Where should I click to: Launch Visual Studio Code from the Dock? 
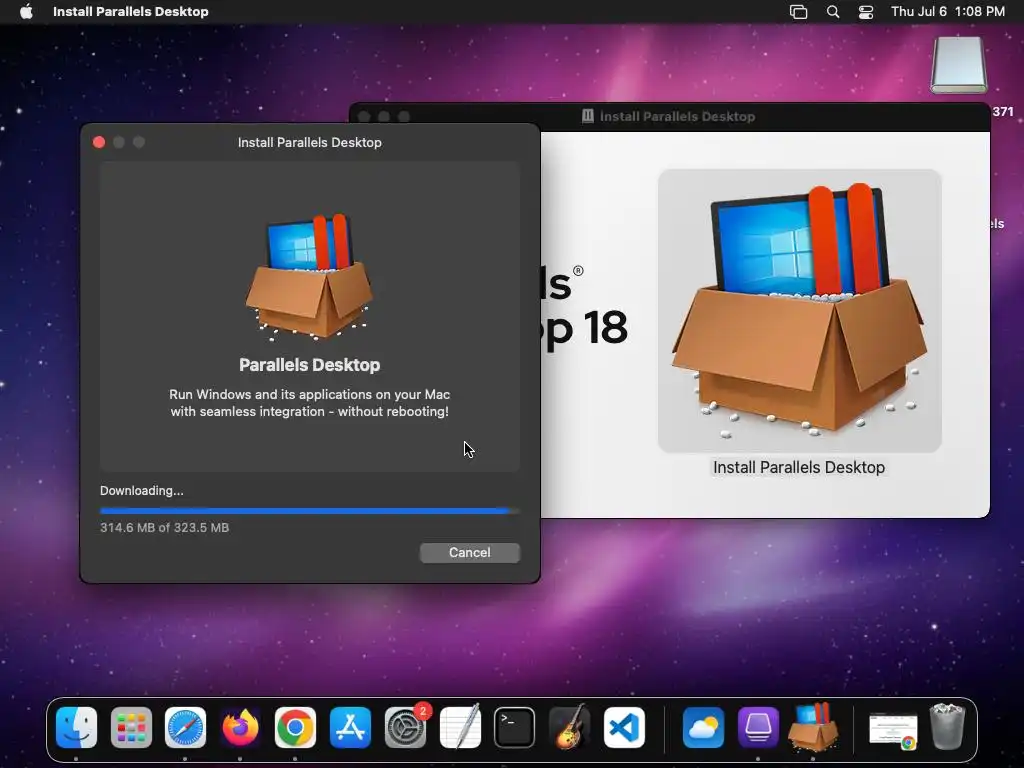tap(624, 728)
